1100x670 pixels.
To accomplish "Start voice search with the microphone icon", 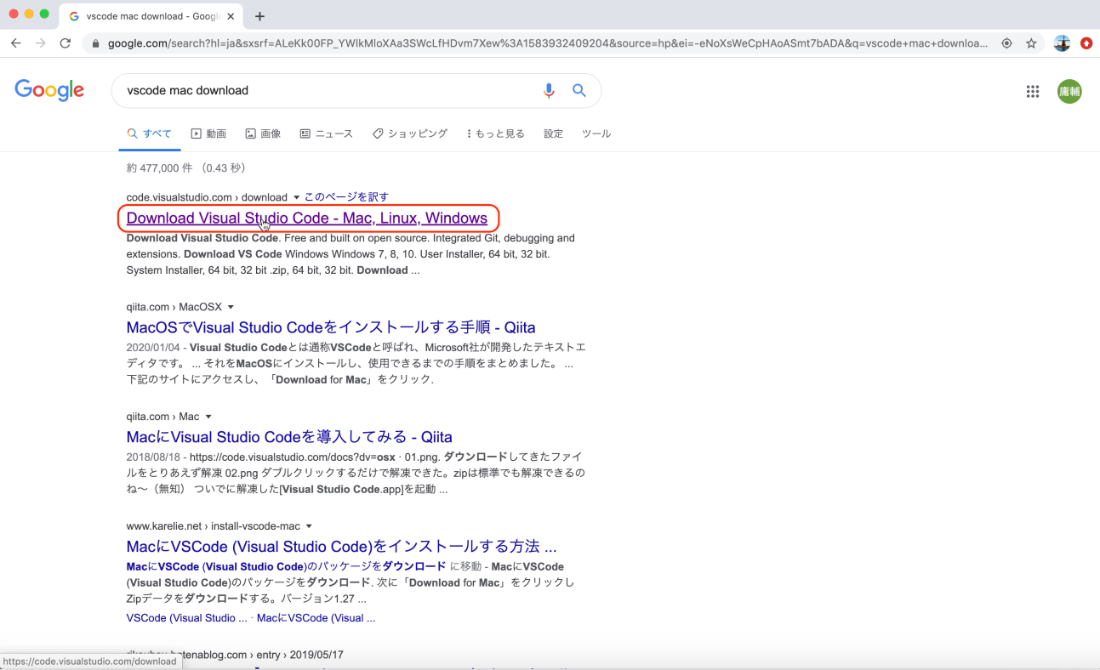I will pyautogui.click(x=549, y=91).
